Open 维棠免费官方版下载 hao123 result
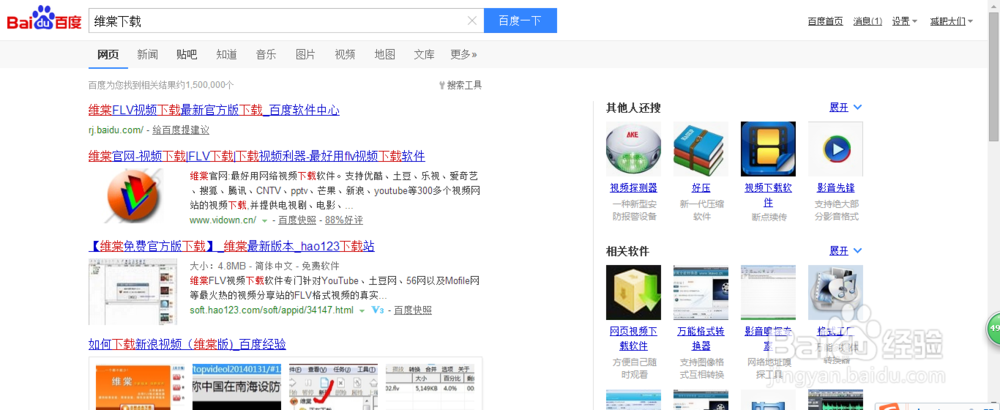The image size is (1000, 410). click(x=232, y=246)
